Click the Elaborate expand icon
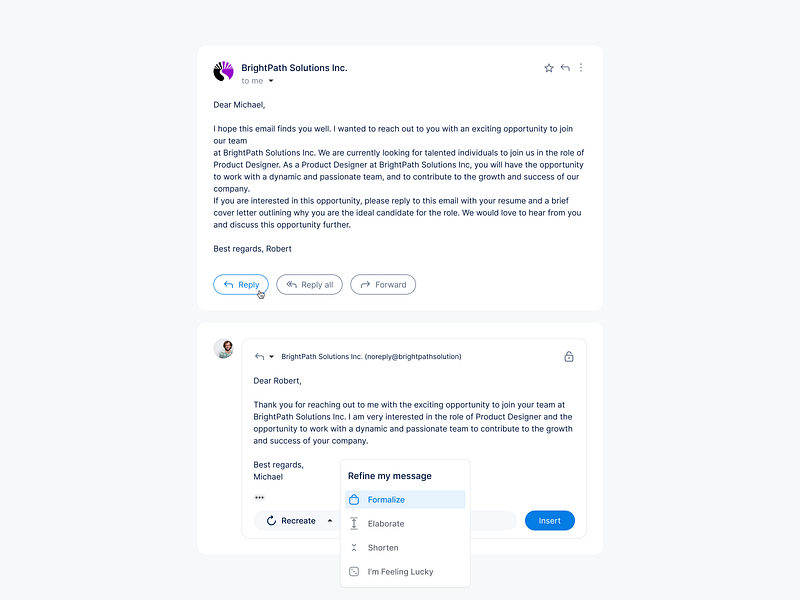800x600 pixels. [x=353, y=523]
